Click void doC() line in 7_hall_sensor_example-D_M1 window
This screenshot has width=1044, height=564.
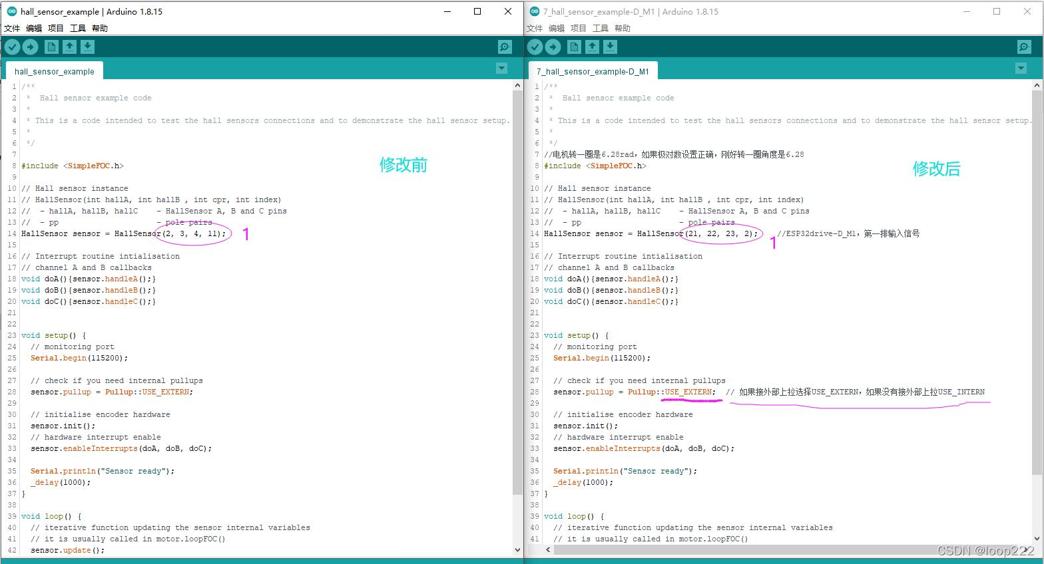click(x=611, y=302)
